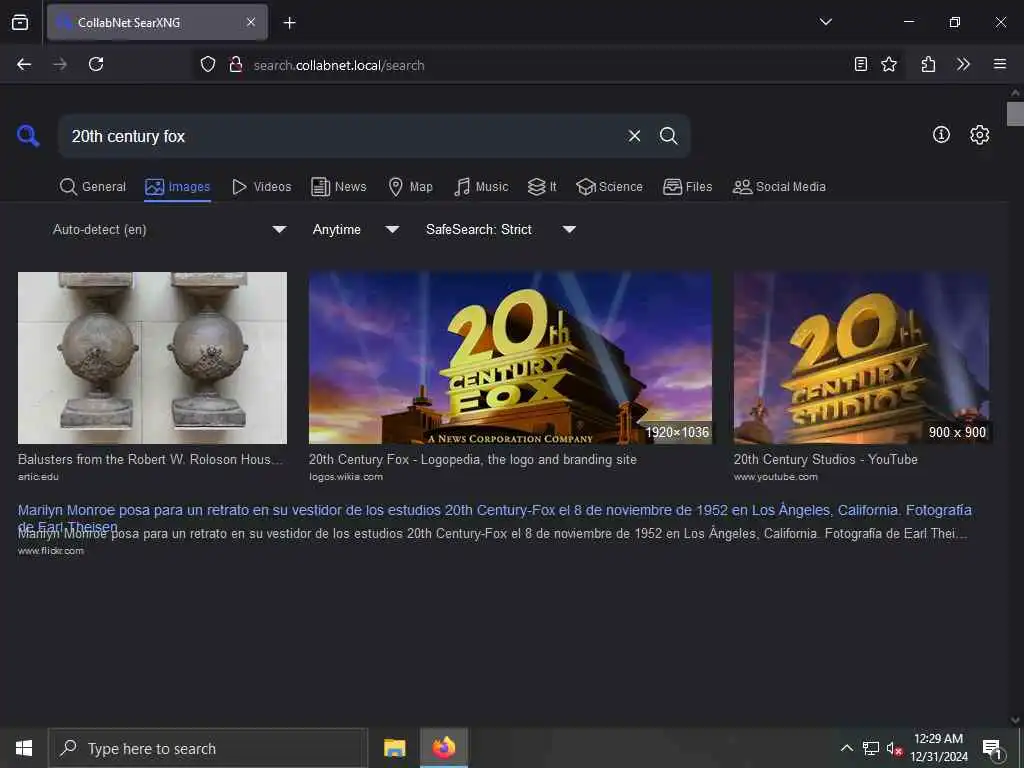Click the Firefox taskbar icon
The height and width of the screenshot is (768, 1024).
tap(443, 748)
